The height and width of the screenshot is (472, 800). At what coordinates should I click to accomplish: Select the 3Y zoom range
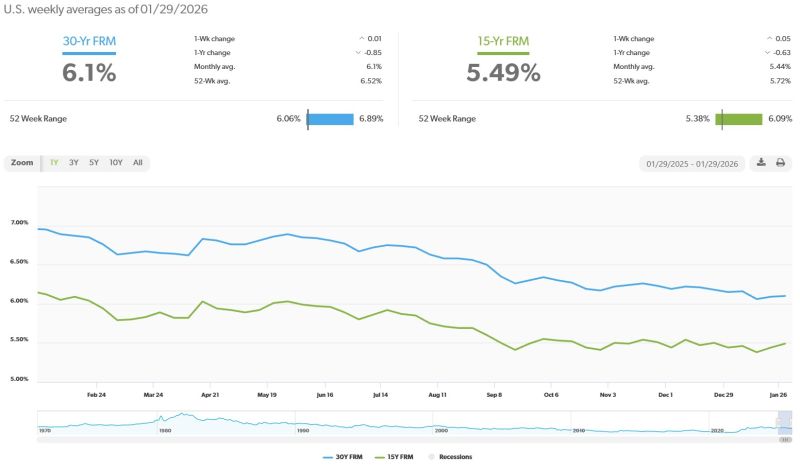(x=74, y=162)
